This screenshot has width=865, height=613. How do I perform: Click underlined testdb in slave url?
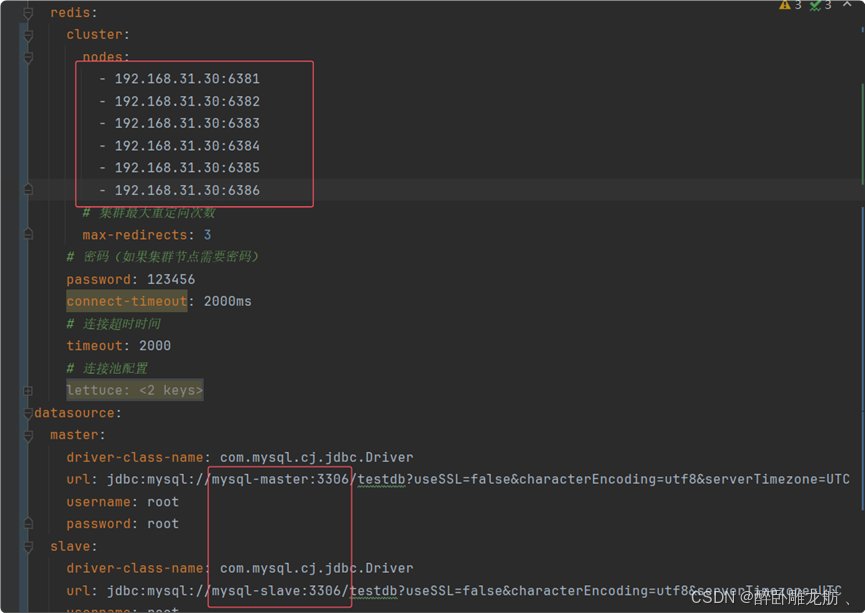pyautogui.click(x=373, y=591)
